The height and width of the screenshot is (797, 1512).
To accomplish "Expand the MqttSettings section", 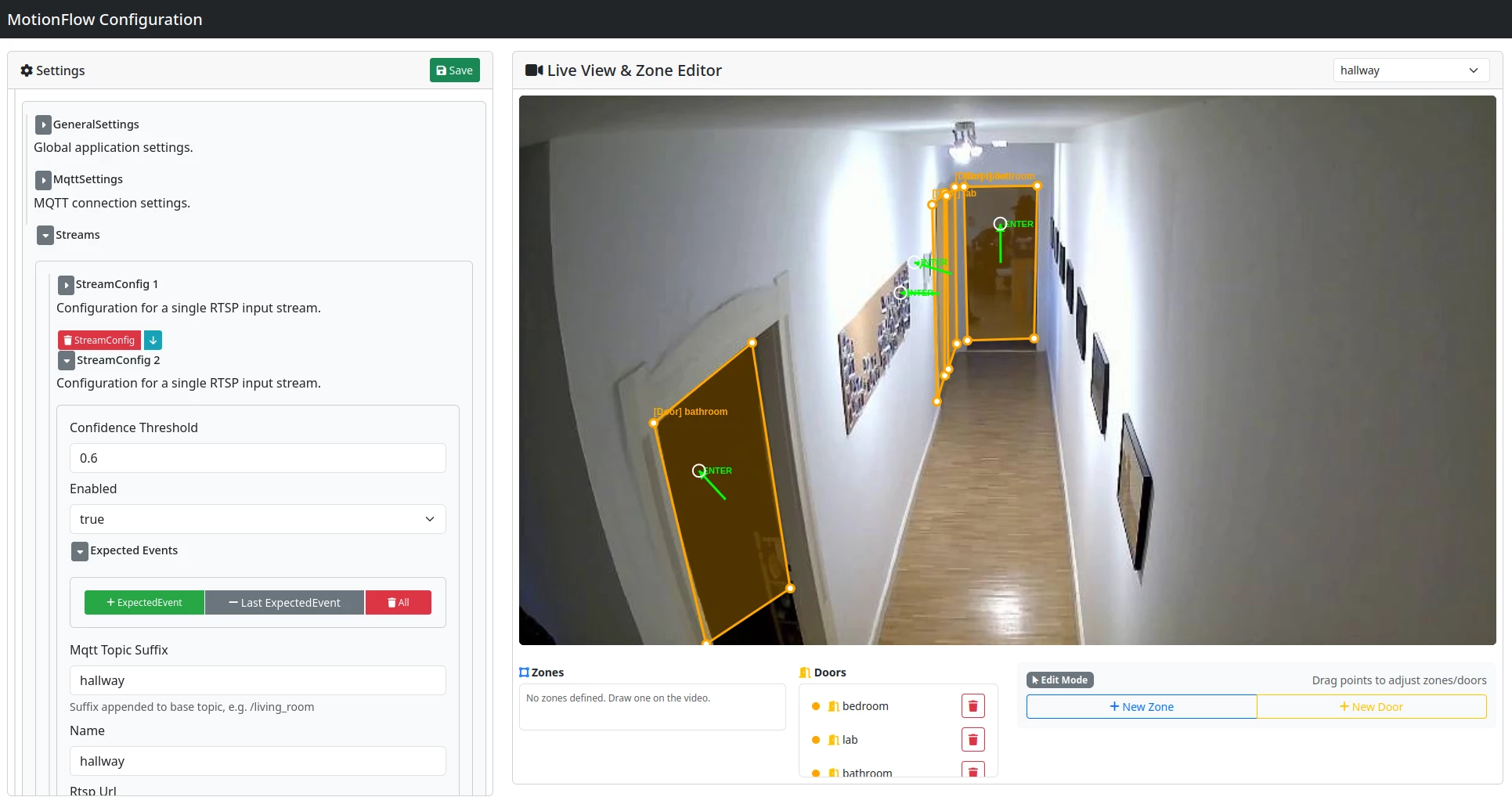I will (x=44, y=180).
